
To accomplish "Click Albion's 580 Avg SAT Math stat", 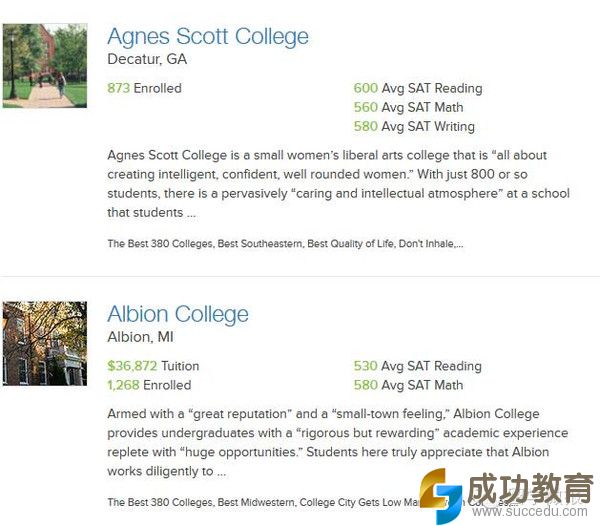I will (x=408, y=385).
